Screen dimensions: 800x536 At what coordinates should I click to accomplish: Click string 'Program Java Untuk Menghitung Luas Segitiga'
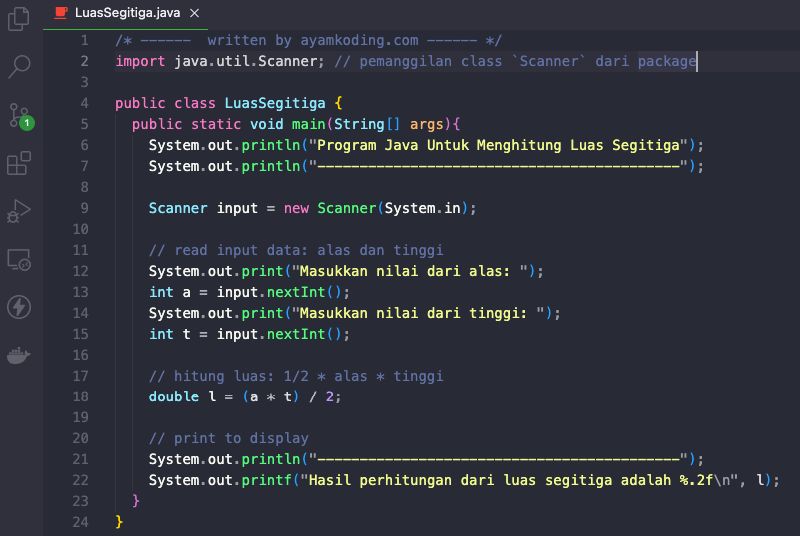click(x=498, y=145)
